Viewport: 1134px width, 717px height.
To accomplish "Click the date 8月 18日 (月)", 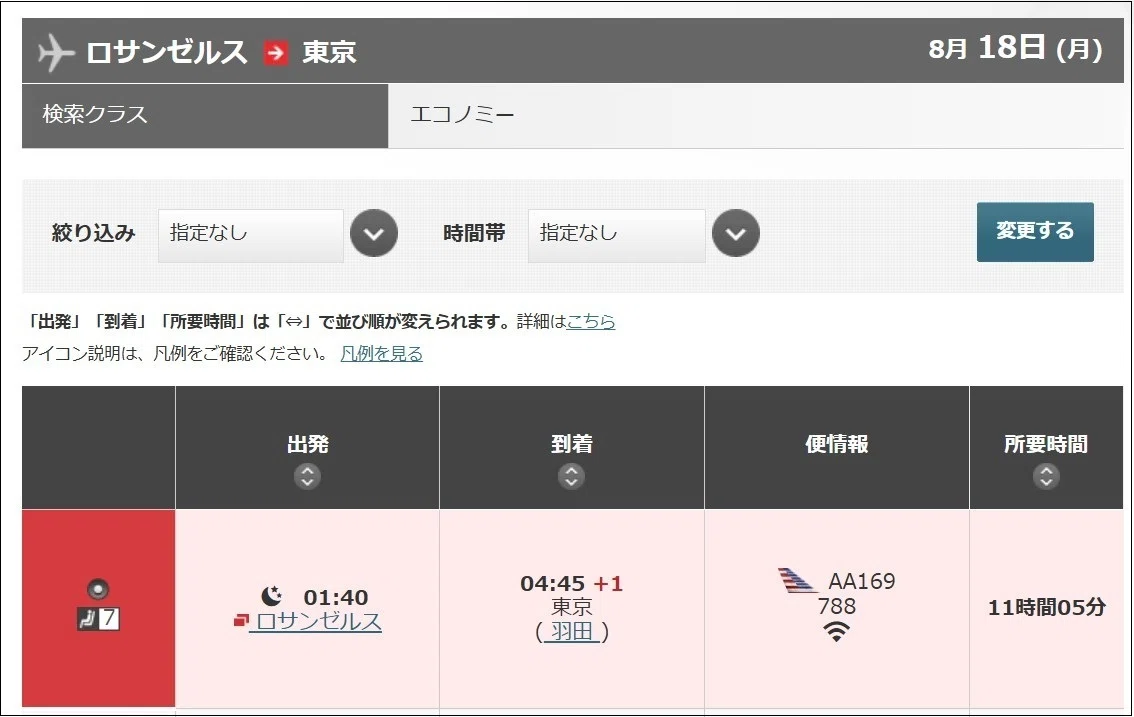I will coord(1015,48).
